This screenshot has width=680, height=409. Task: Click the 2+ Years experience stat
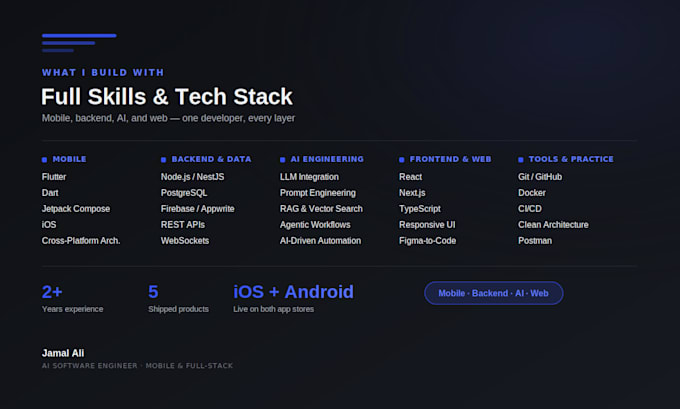coord(72,298)
